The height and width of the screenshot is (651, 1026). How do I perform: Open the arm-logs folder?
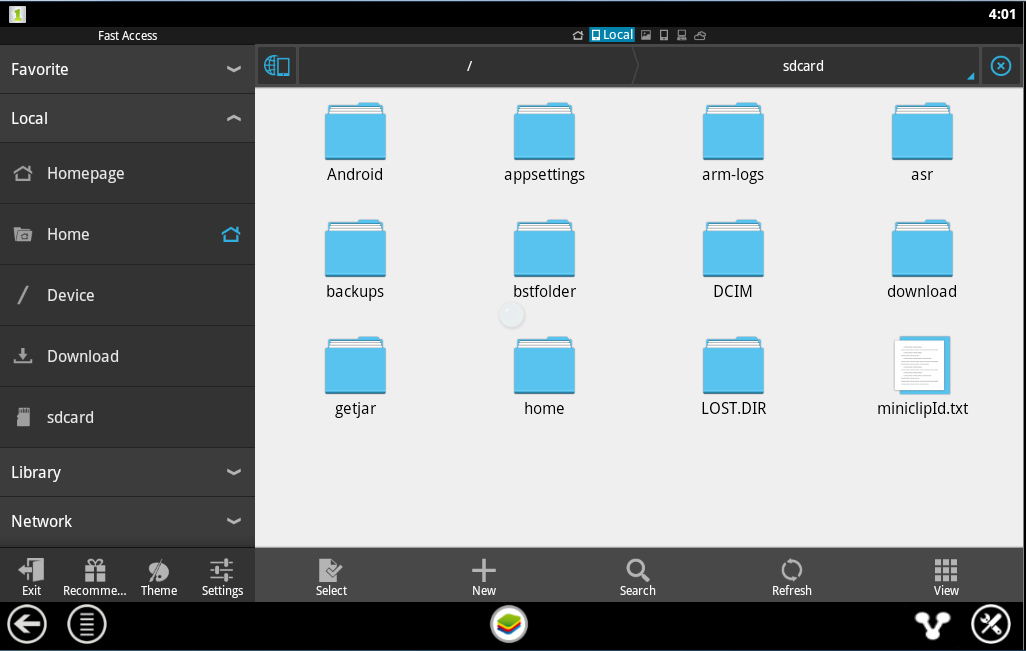point(733,143)
